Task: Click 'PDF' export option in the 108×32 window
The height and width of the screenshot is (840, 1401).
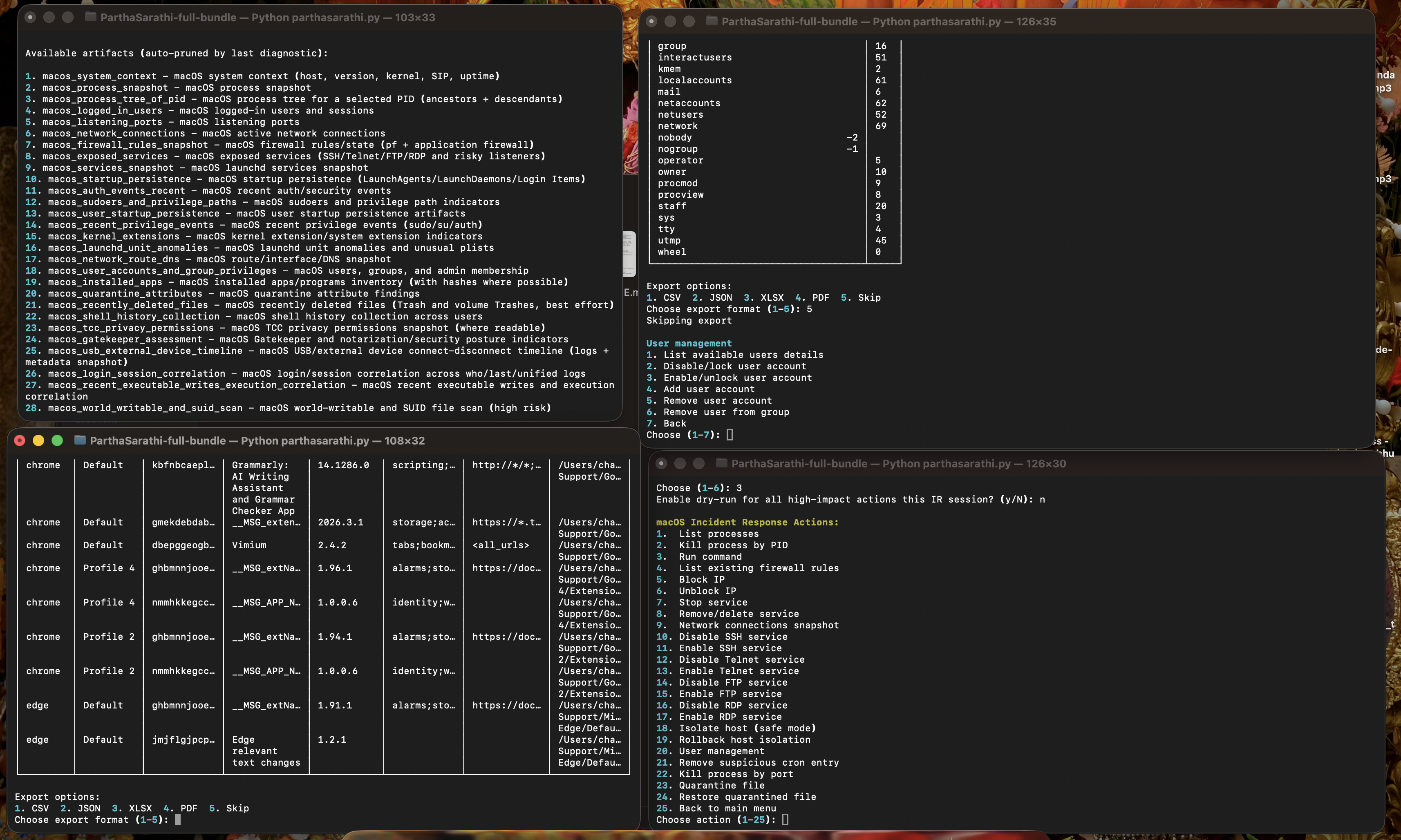Action: coord(189,808)
